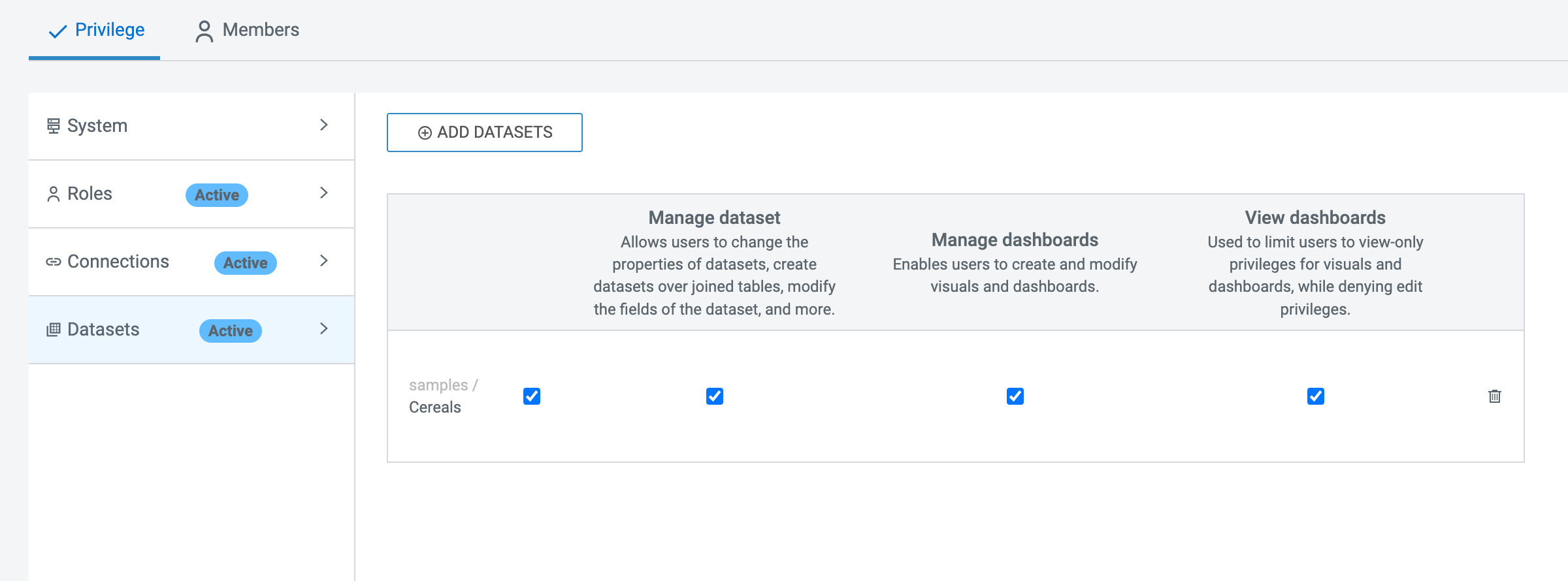Disable View dashboards checkbox for Cereals
Screen dimensions: 1568x581
tap(1315, 396)
